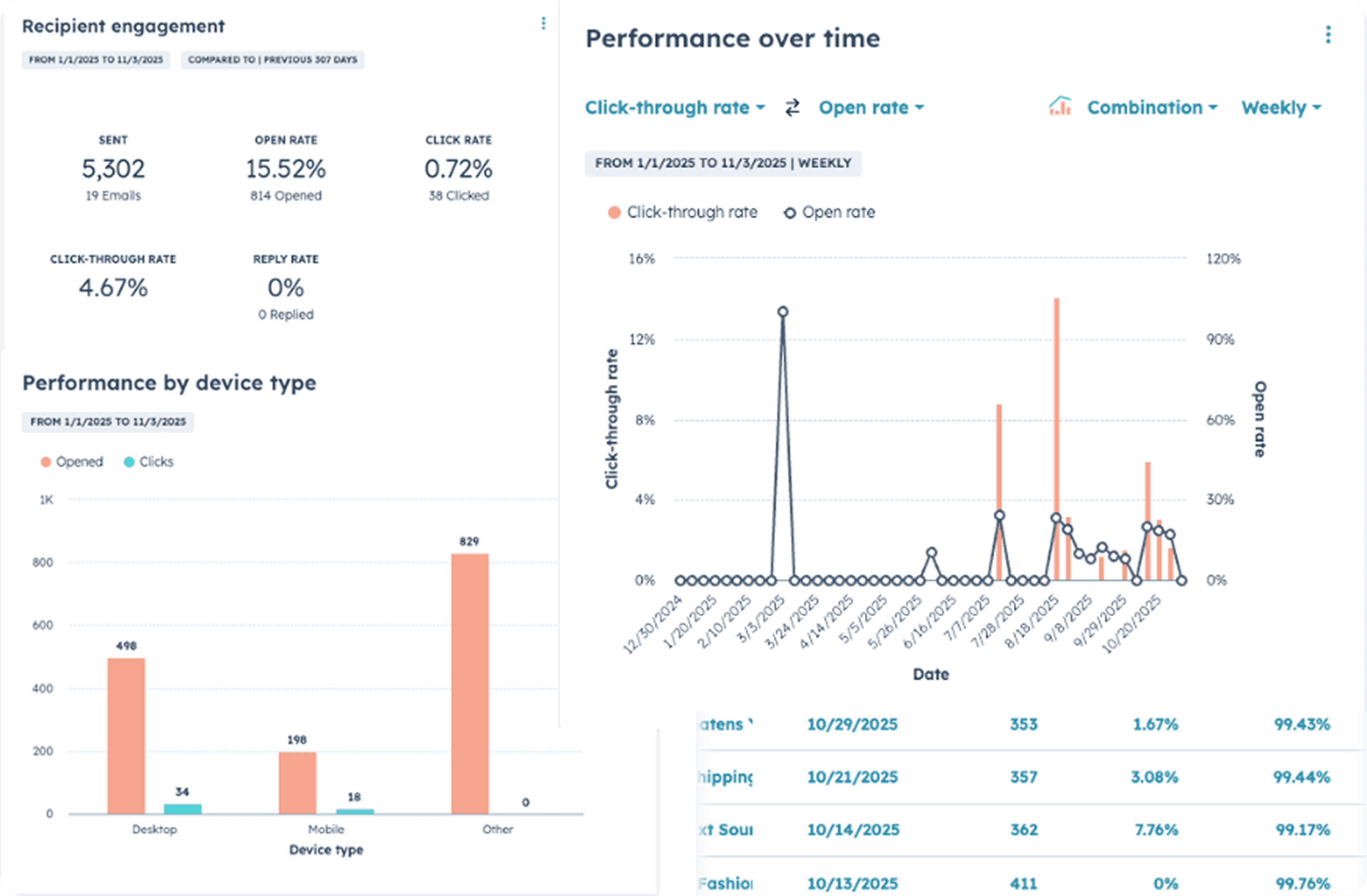Open Recipient engagement three-dot options menu
Image resolution: width=1367 pixels, height=896 pixels.
click(543, 23)
